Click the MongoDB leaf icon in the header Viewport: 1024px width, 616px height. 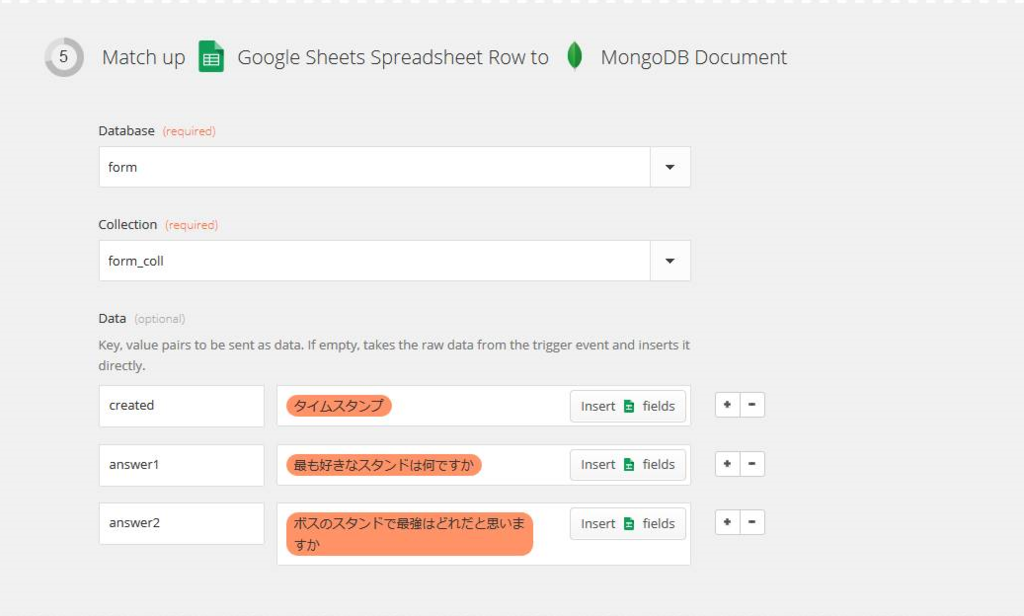coord(575,56)
